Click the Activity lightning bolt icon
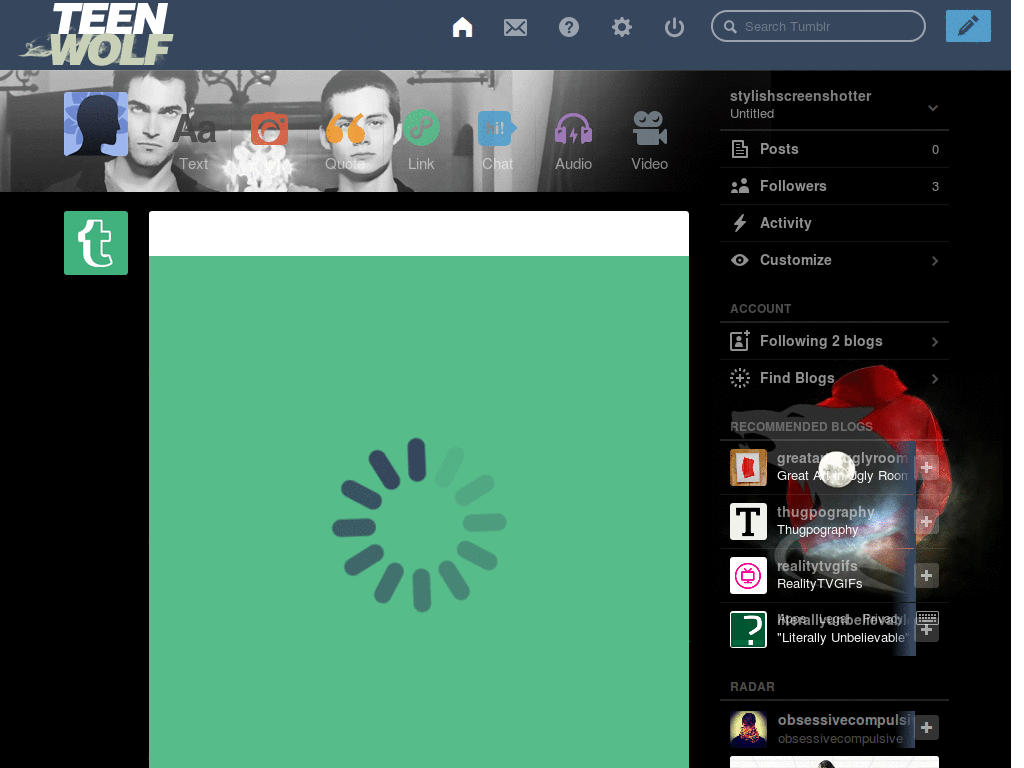Screen dimensions: 1024x768 click(740, 223)
